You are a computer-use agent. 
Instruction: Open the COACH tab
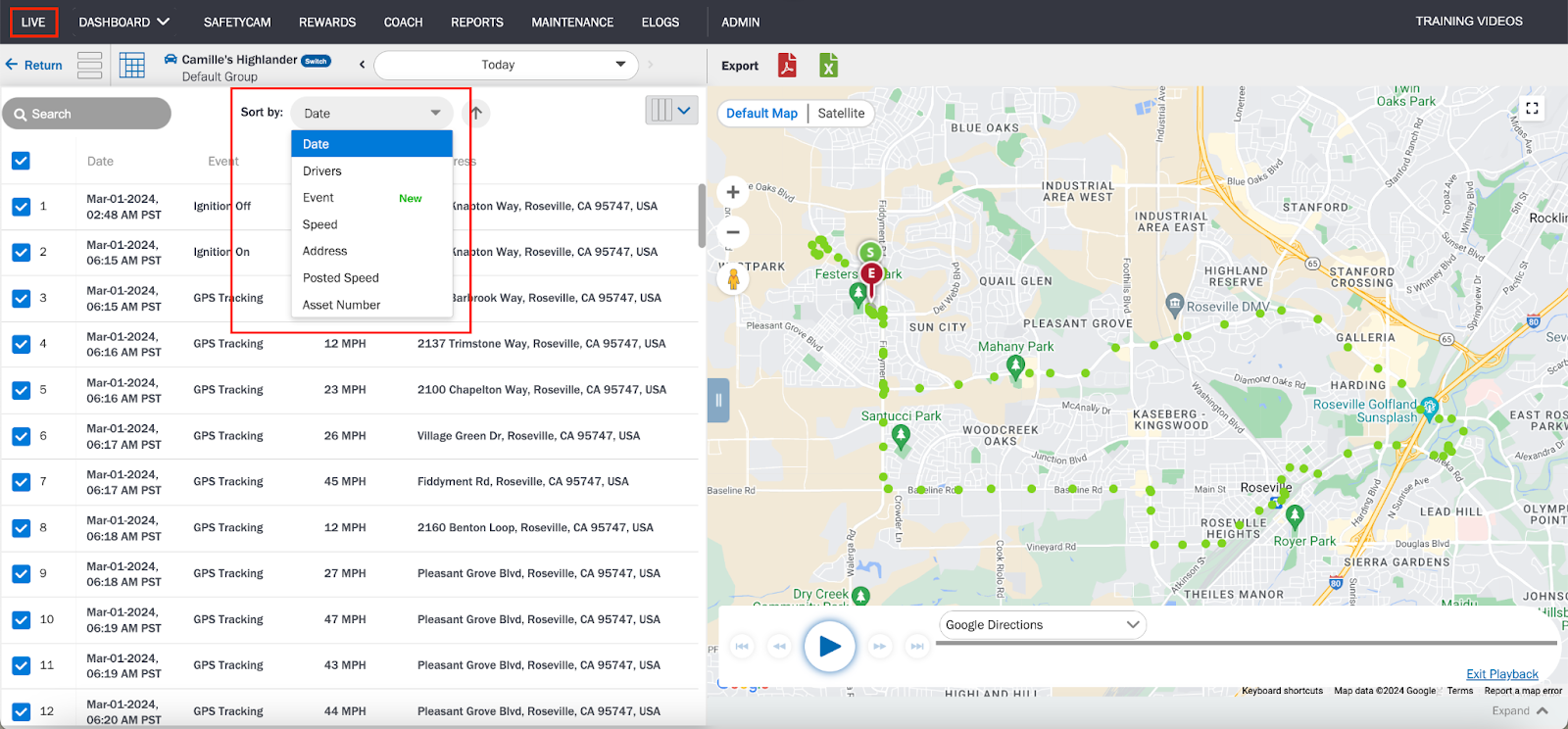(x=403, y=22)
